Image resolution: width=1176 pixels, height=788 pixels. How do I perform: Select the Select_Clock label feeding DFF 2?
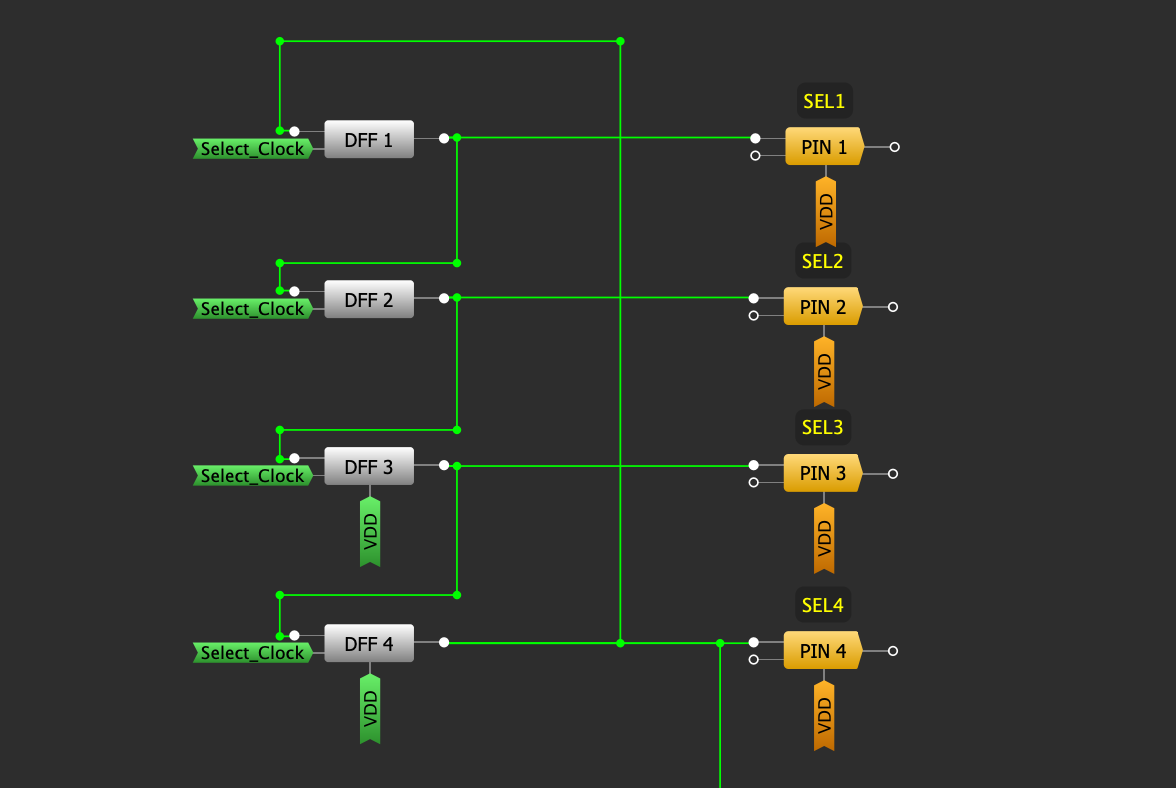pos(252,309)
